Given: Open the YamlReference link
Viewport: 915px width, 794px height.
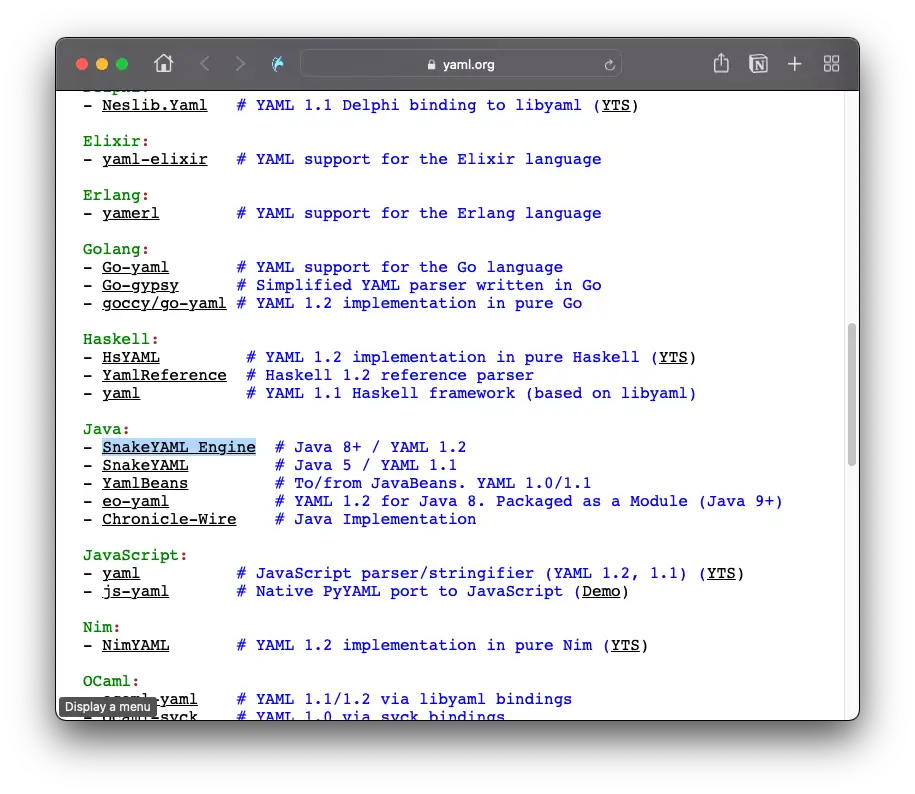Looking at the screenshot, I should (164, 375).
